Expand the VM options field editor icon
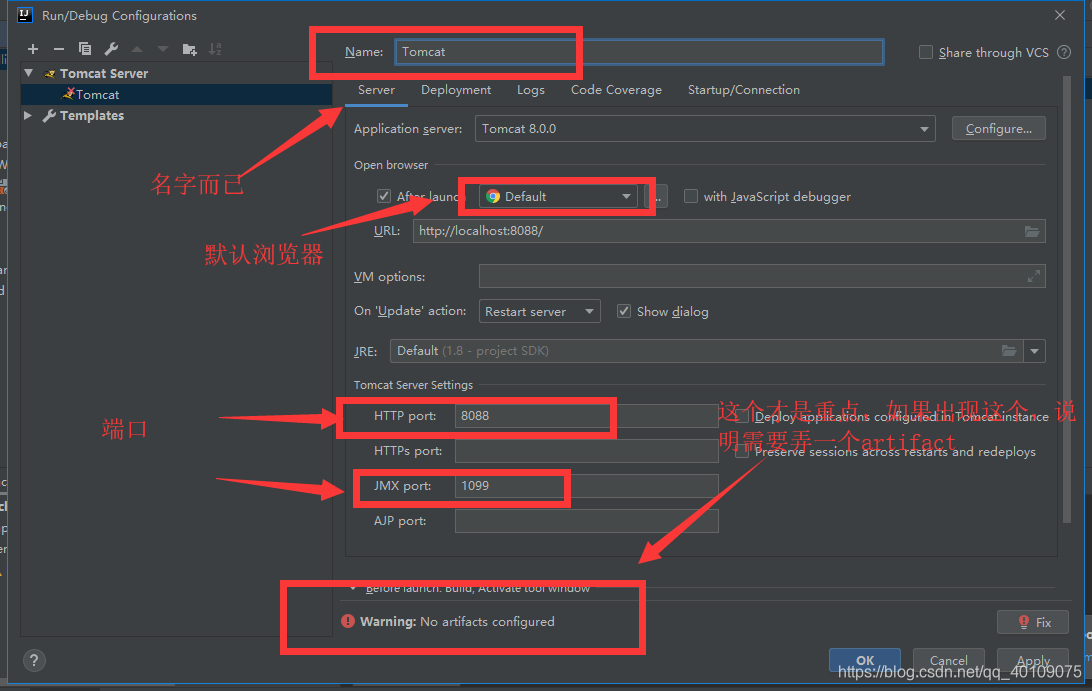Screen dimensions: 1092x691 coord(1034,277)
